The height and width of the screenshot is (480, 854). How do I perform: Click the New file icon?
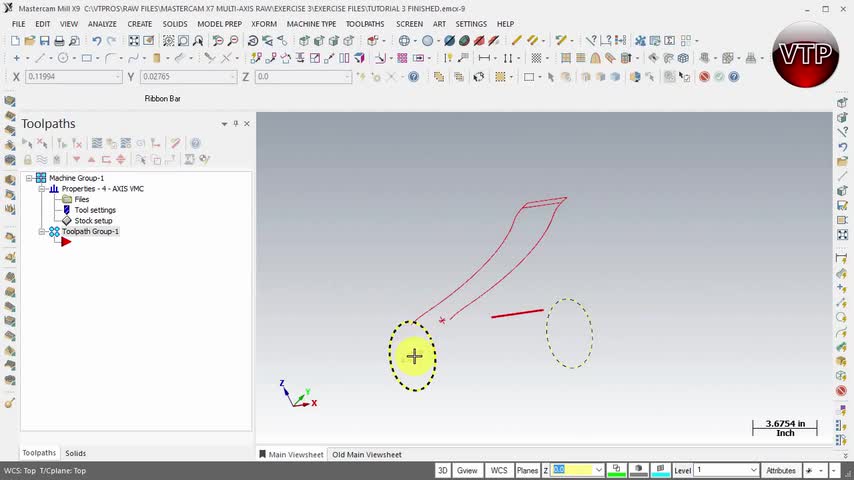[x=15, y=41]
